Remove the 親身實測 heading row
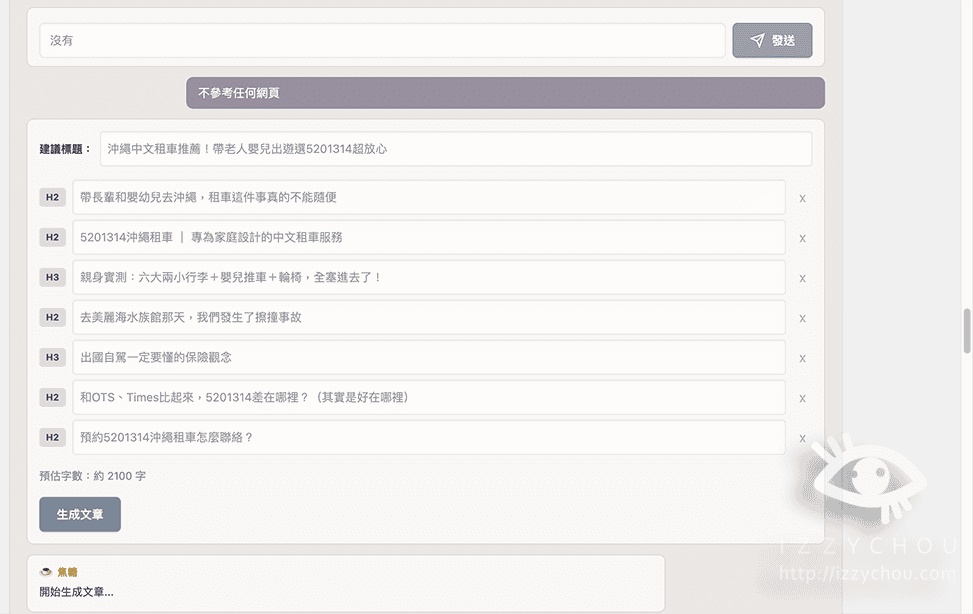 tap(802, 279)
